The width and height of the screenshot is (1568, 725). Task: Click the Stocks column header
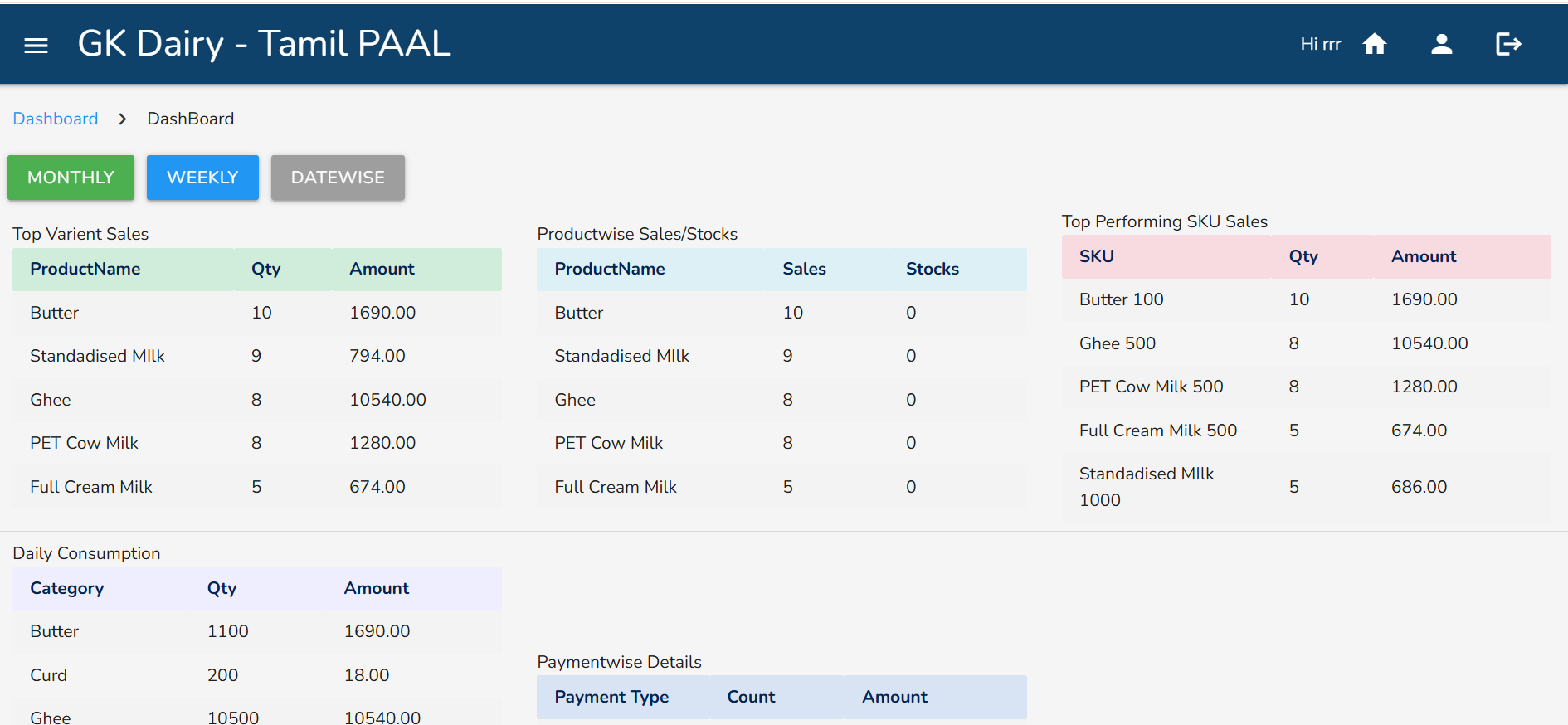pyautogui.click(x=933, y=269)
